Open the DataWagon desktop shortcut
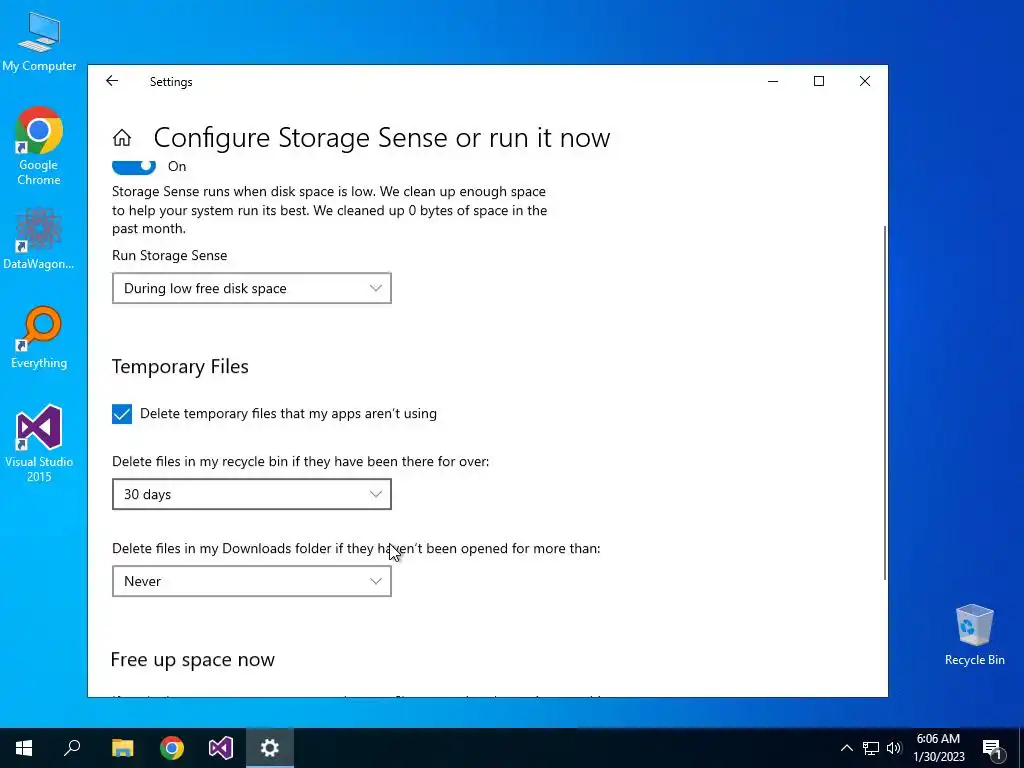The height and width of the screenshot is (768, 1024). pos(39,231)
